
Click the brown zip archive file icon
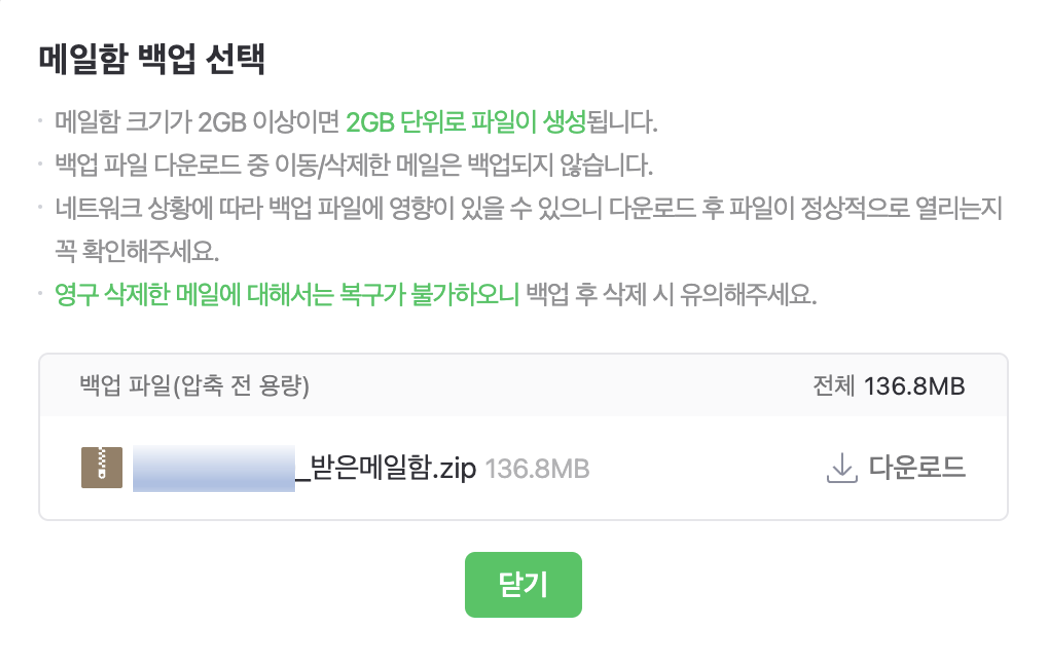pyautogui.click(x=102, y=468)
